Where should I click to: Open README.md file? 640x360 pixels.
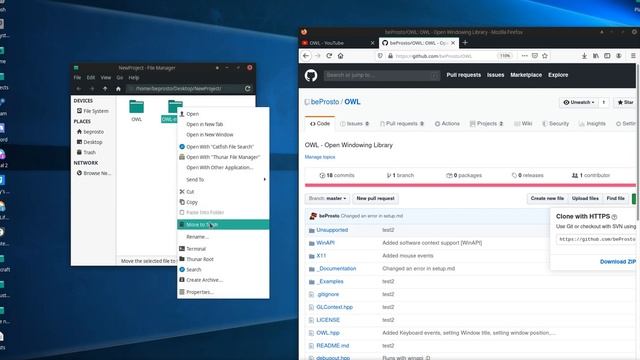[333, 346]
